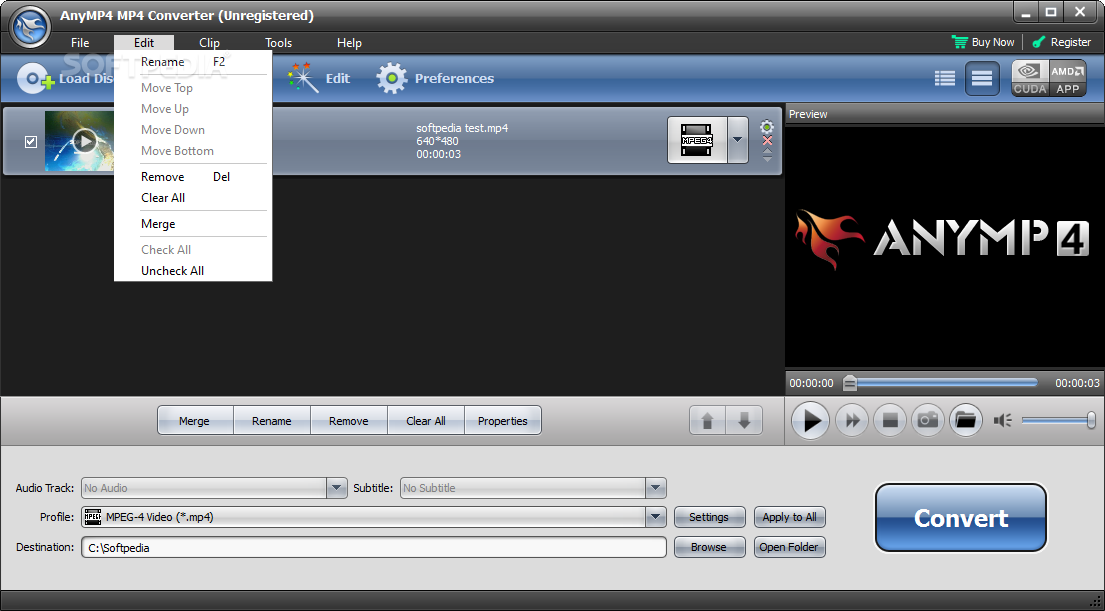The width and height of the screenshot is (1105, 611).
Task: Click the softpedia test.mp4 file name
Action: [x=462, y=128]
